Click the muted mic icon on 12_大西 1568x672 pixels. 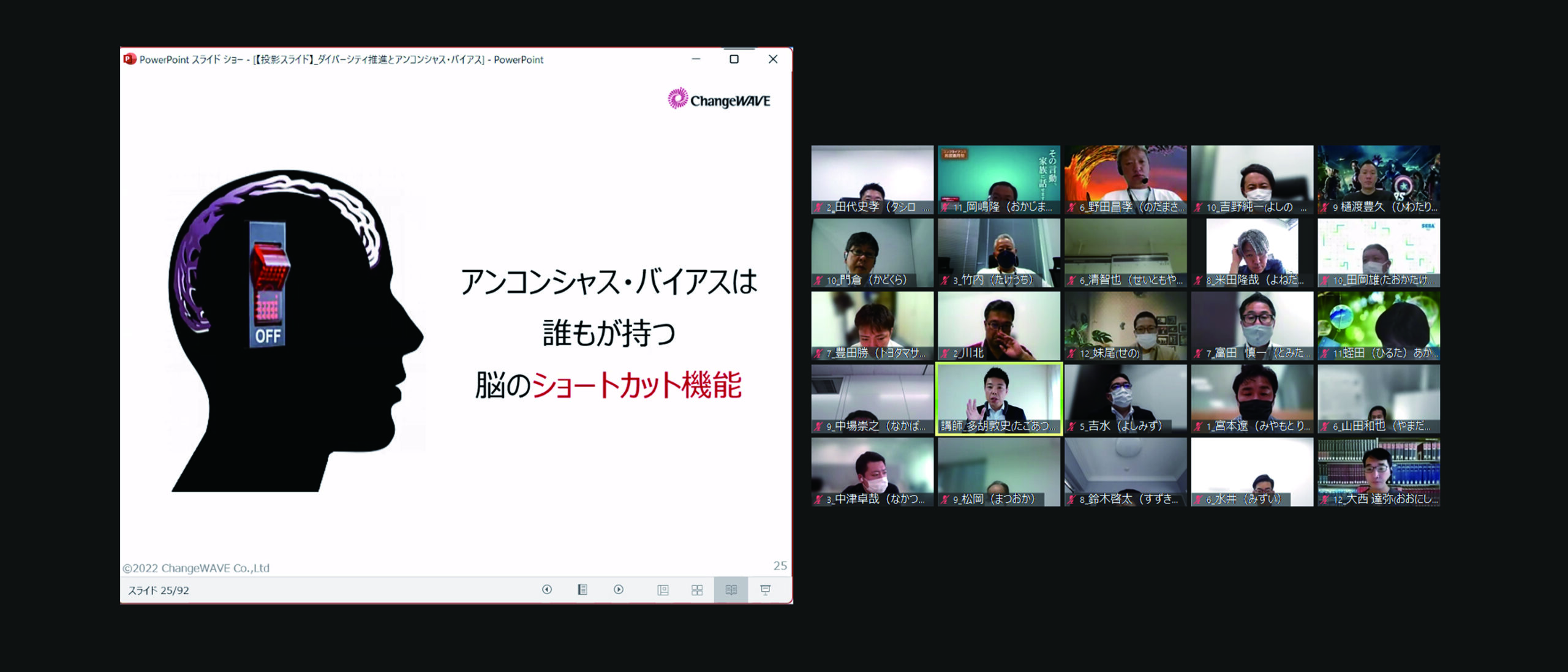(x=1325, y=500)
